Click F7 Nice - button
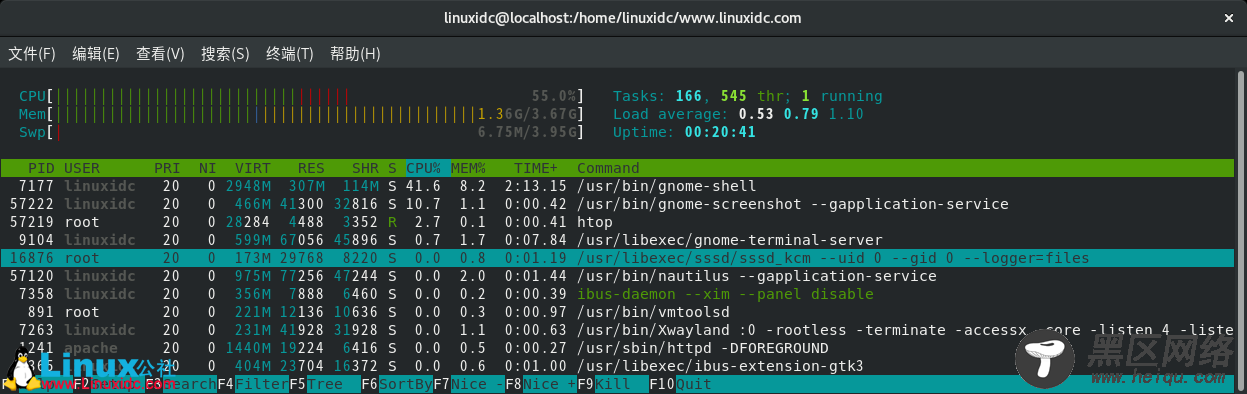The image size is (1247, 394). [x=469, y=384]
